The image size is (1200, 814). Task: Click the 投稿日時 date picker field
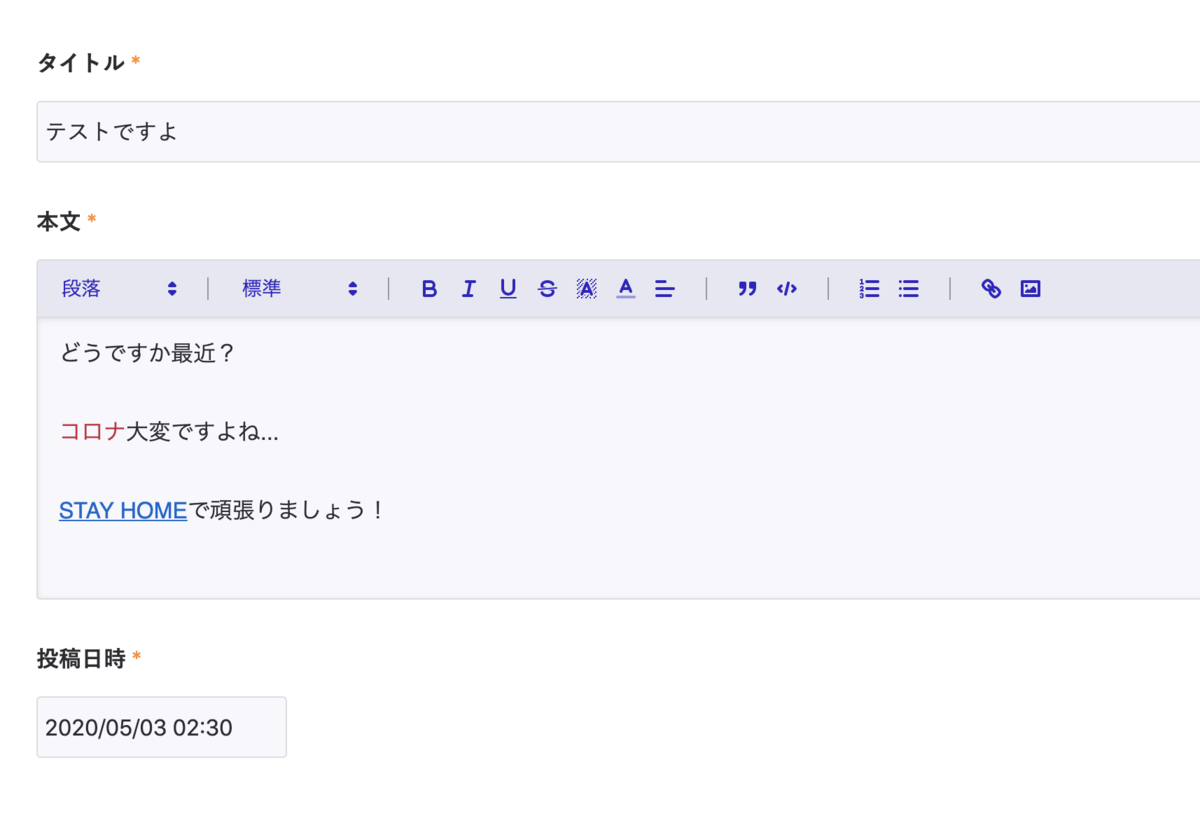[x=161, y=727]
